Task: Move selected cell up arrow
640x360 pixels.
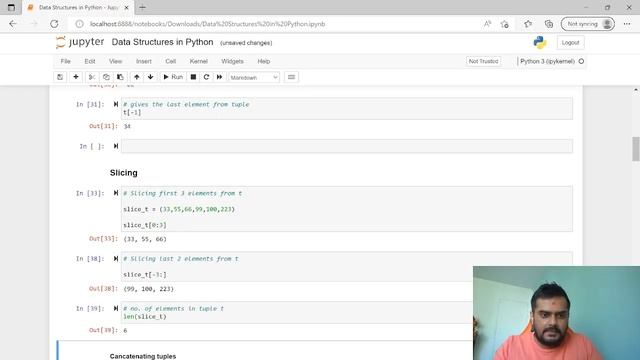Action: click(x=137, y=77)
